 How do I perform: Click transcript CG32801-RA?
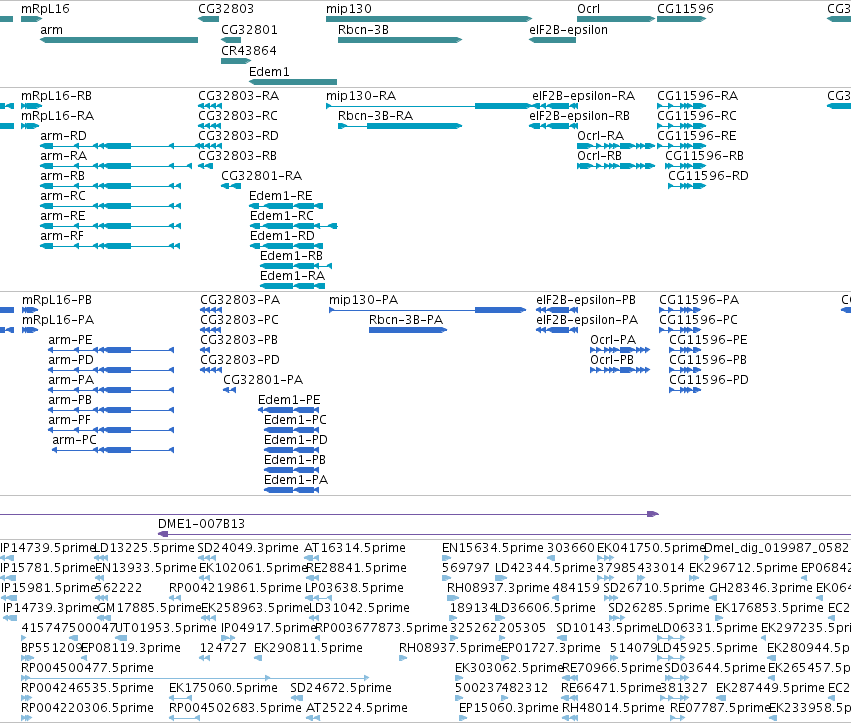pos(231,186)
